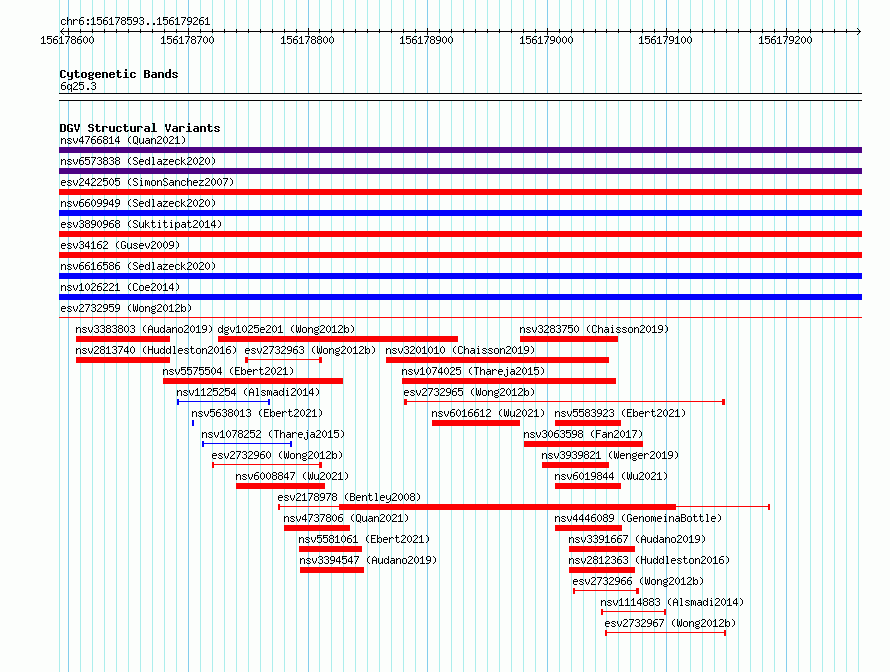
Task: Click the nsv3383803 (Audano2019) label
Action: pos(144,329)
